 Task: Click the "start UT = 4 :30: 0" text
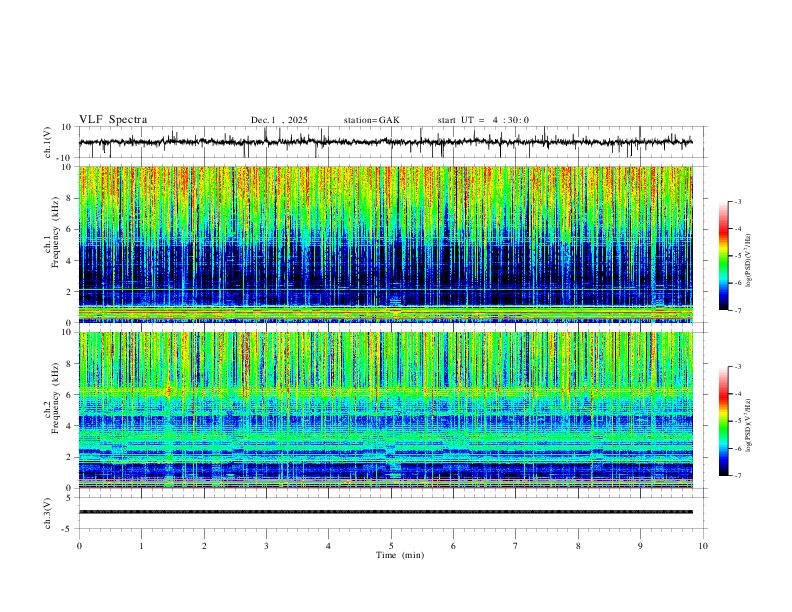coord(483,120)
